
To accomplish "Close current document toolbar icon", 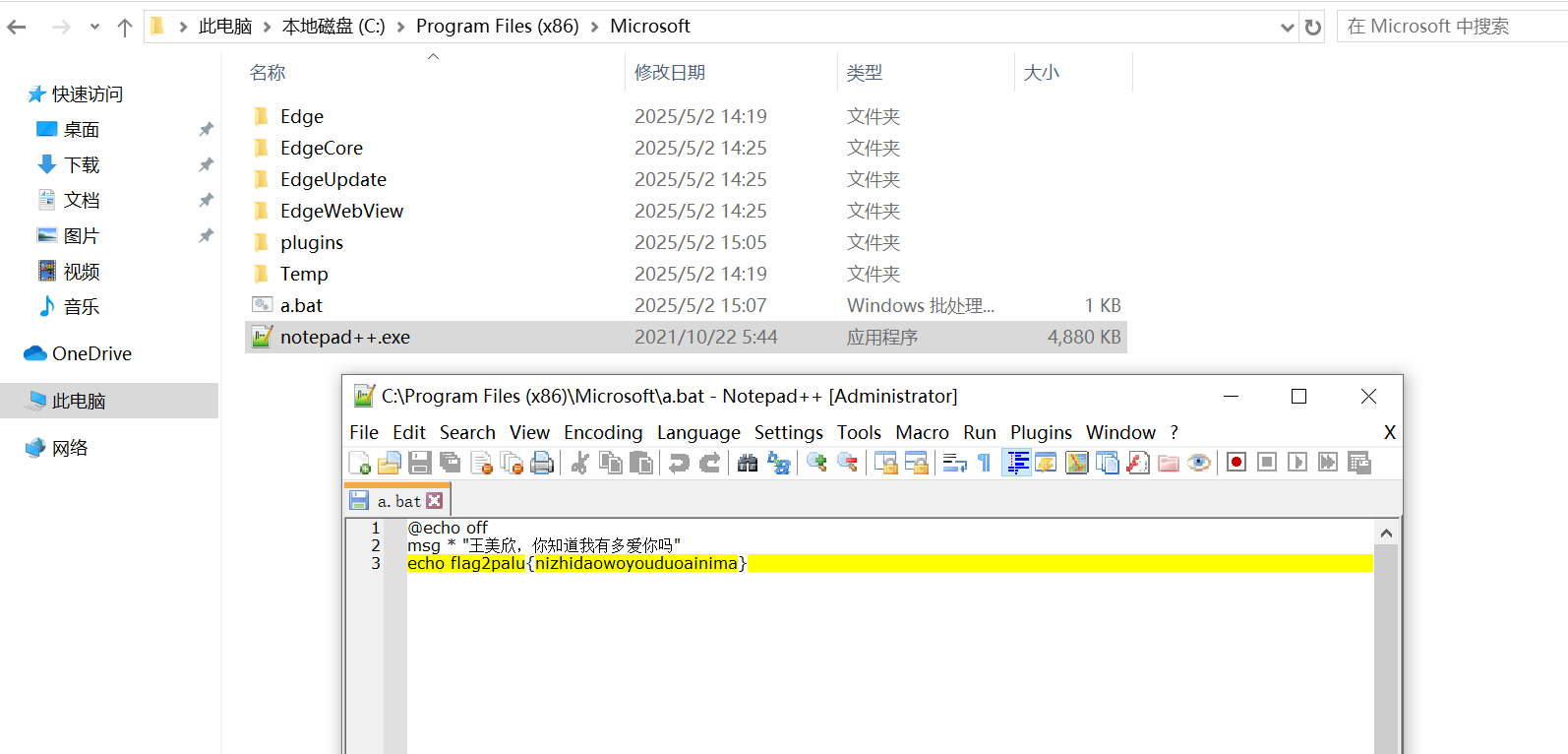I will pyautogui.click(x=481, y=463).
